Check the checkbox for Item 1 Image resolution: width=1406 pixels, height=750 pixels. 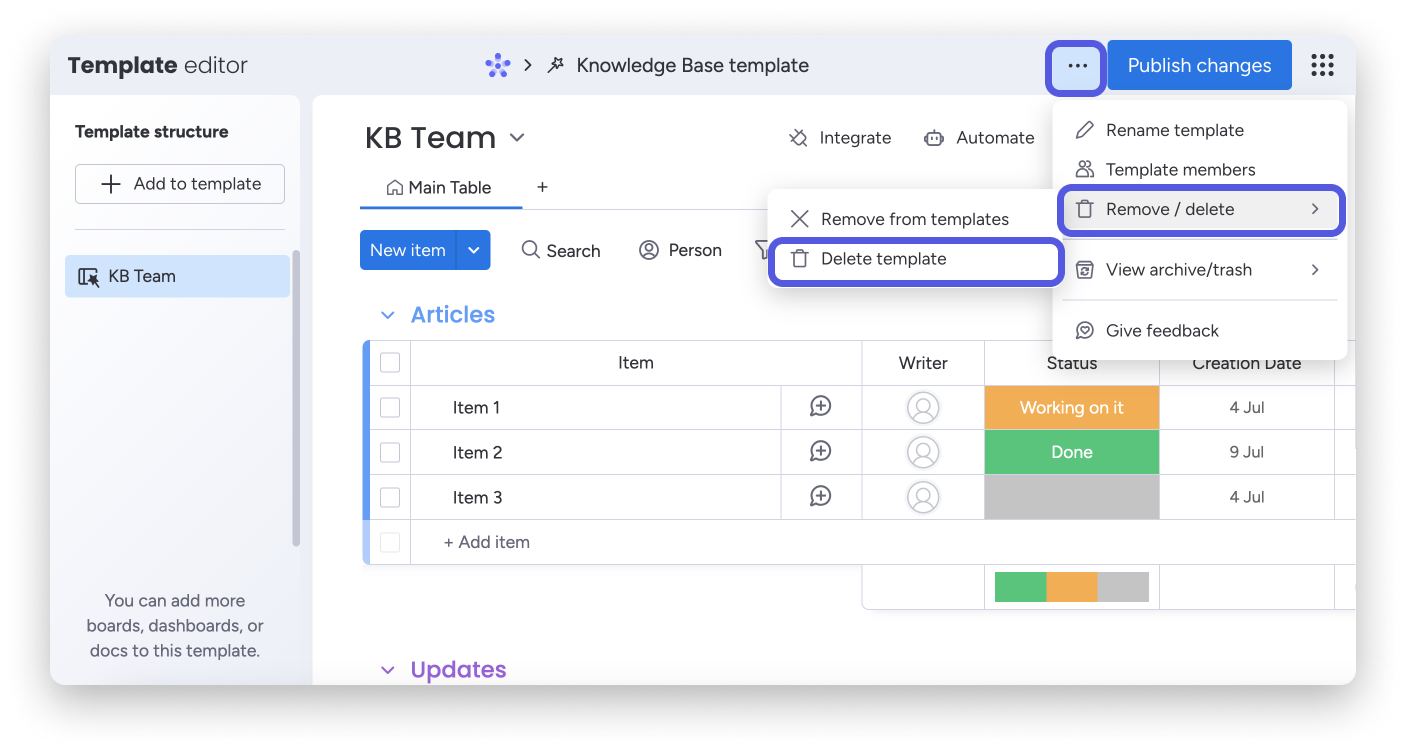click(x=390, y=407)
